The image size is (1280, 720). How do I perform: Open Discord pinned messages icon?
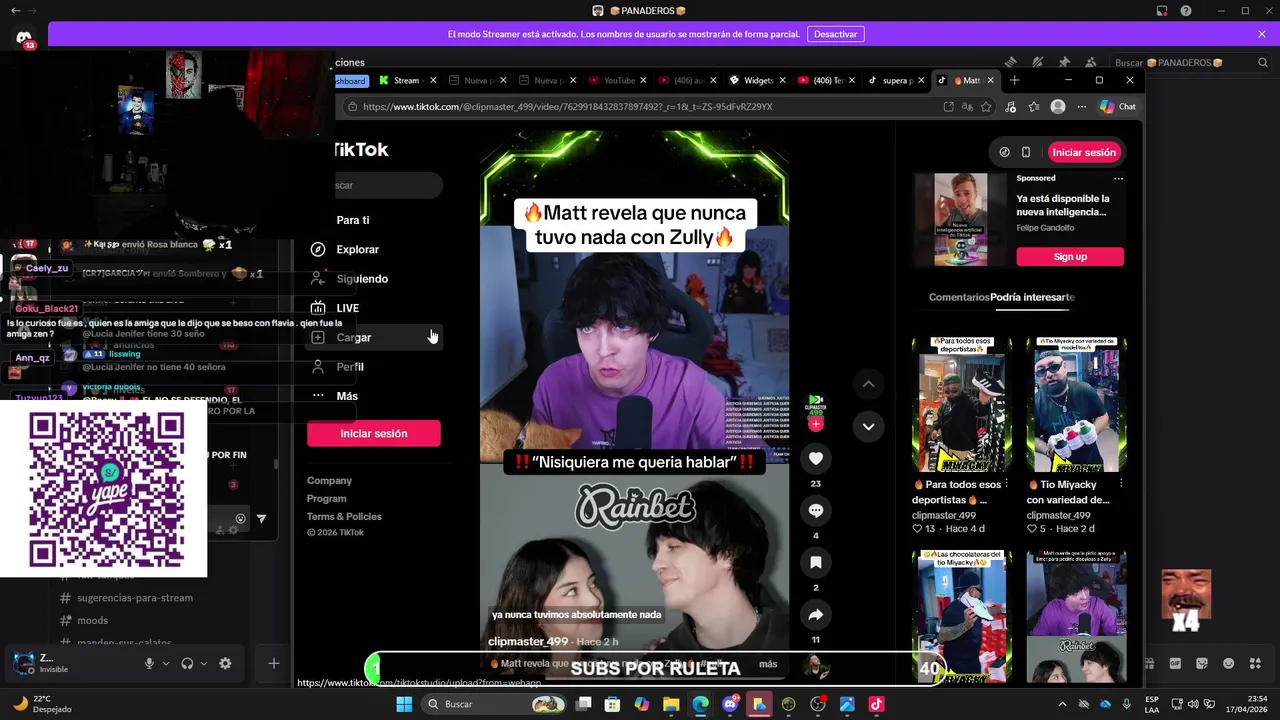pos(1064,62)
